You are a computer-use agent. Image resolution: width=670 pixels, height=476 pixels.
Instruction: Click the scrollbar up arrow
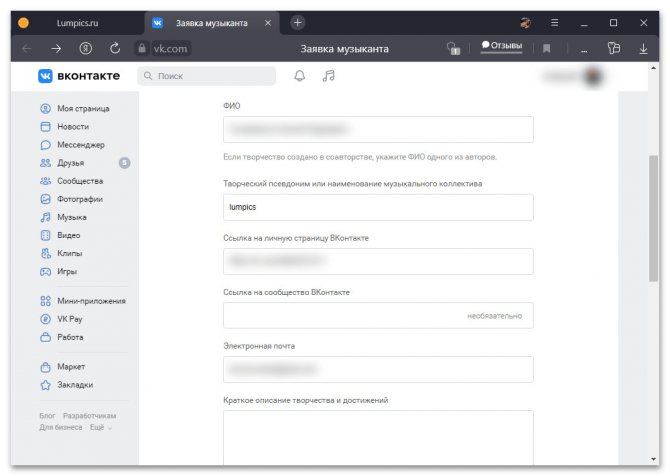[x=653, y=68]
